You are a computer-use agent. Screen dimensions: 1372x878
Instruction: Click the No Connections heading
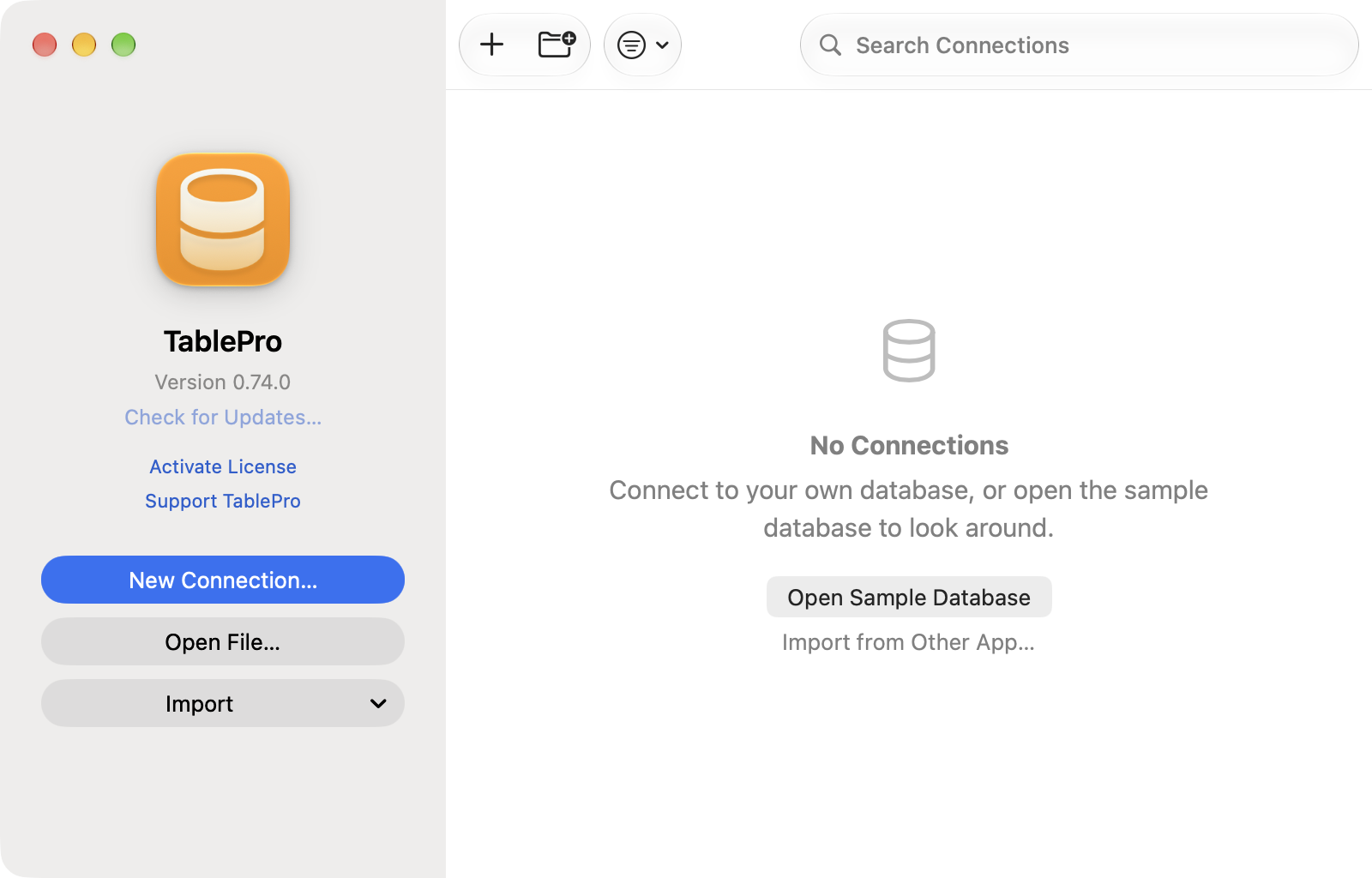909,445
